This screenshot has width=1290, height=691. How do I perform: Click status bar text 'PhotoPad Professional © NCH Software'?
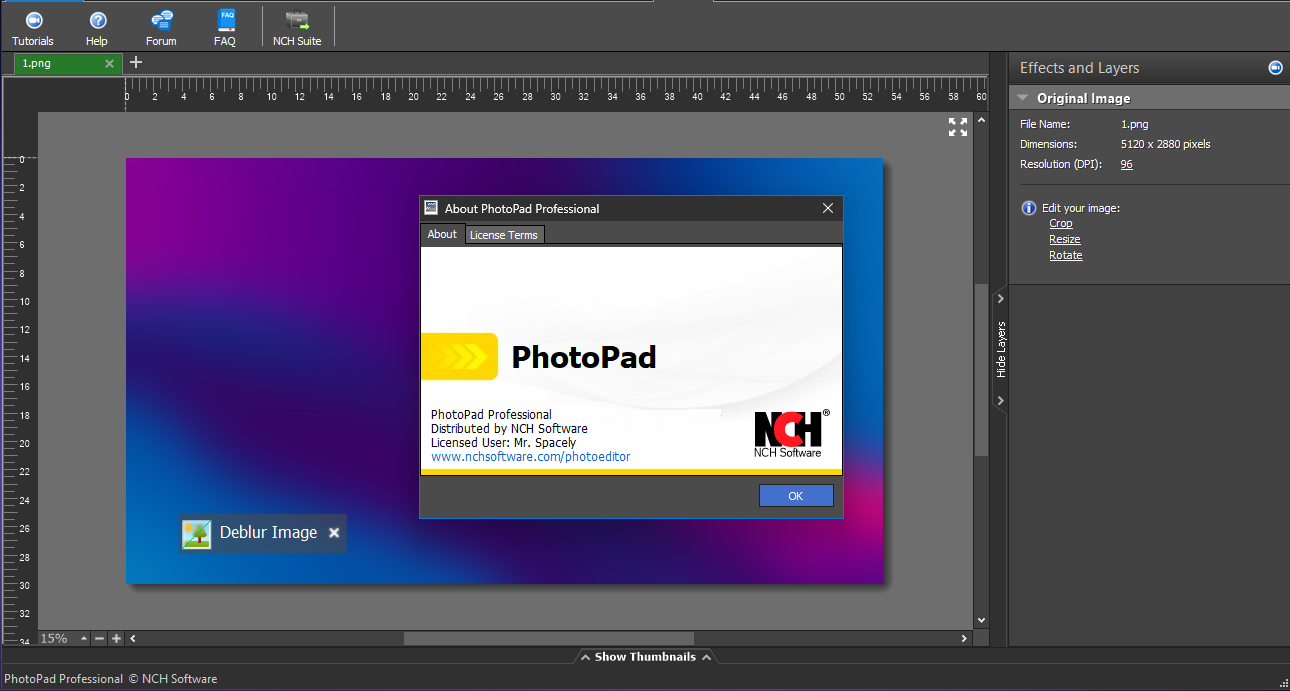click(x=111, y=679)
